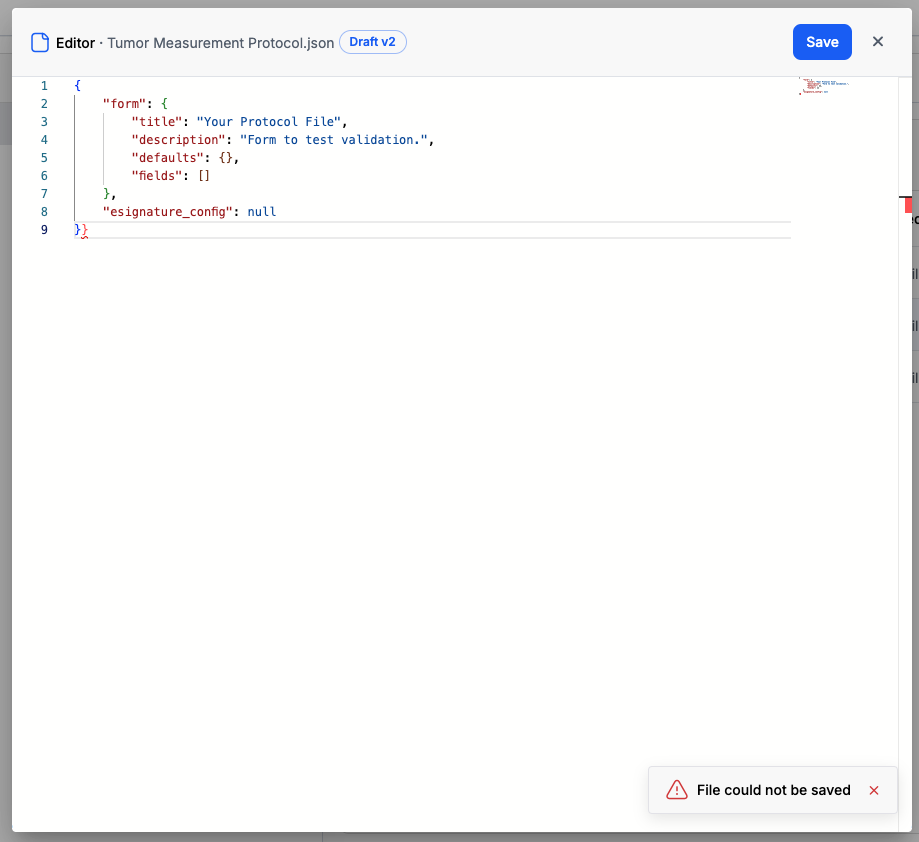Click the Draft v2 version badge
Viewport: 919px width, 842px height.
point(372,42)
